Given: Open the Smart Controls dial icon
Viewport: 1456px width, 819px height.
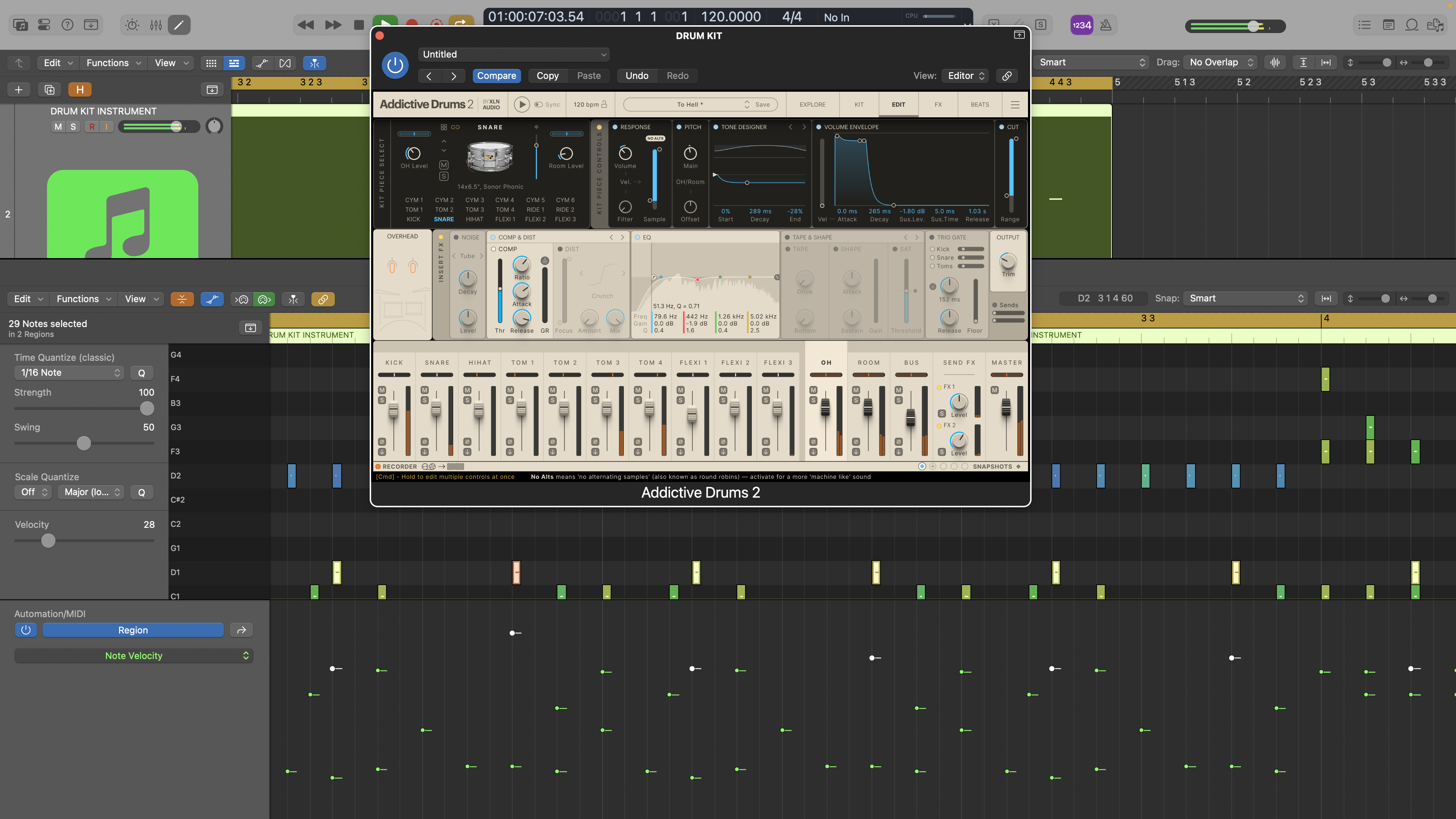Looking at the screenshot, I should 132,25.
